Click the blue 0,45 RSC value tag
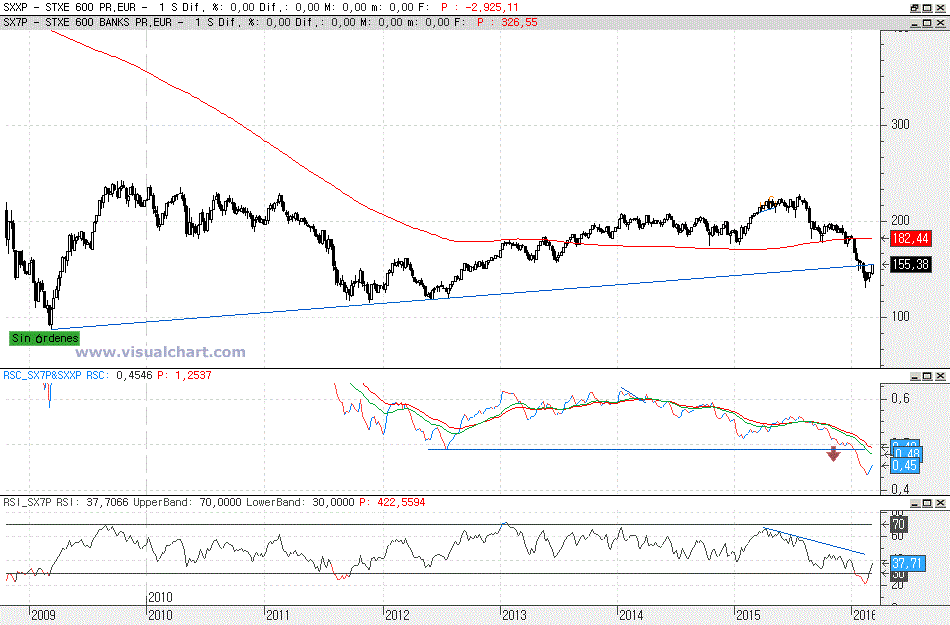 click(x=905, y=466)
